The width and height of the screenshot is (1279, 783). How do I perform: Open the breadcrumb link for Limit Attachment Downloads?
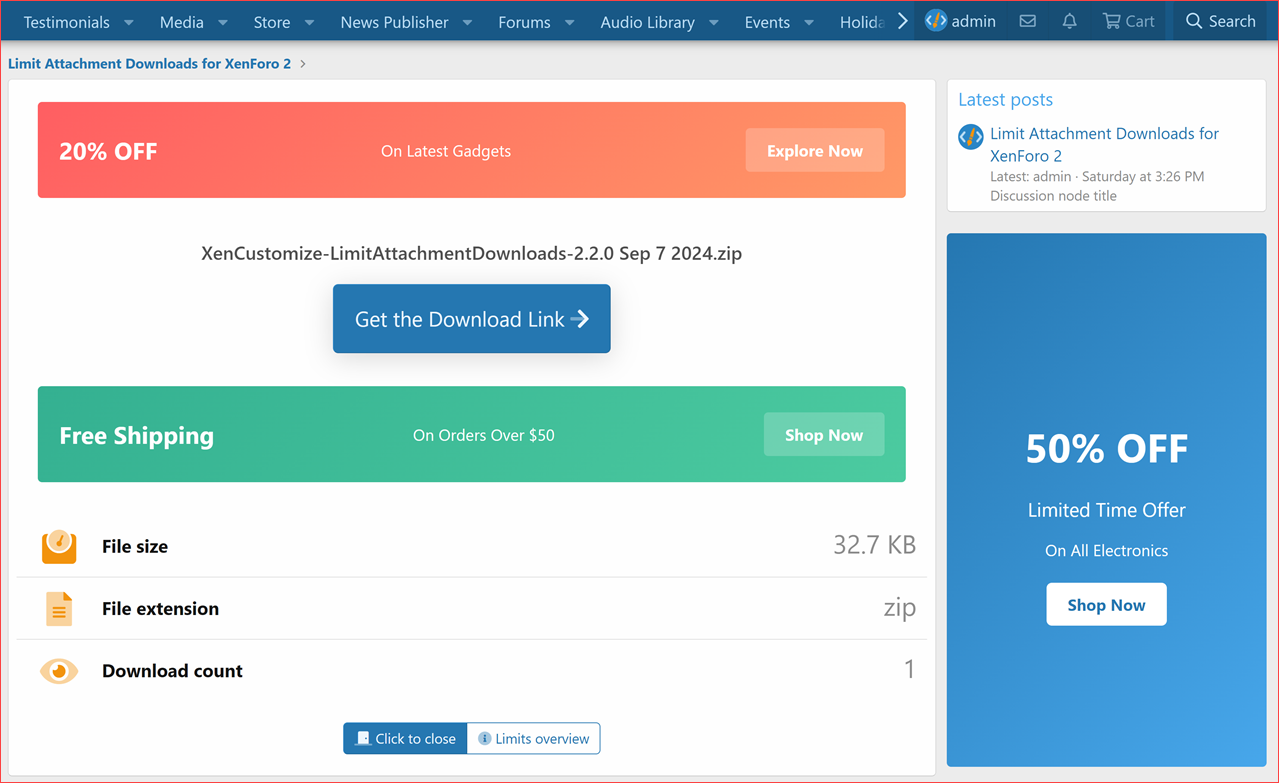[150, 64]
